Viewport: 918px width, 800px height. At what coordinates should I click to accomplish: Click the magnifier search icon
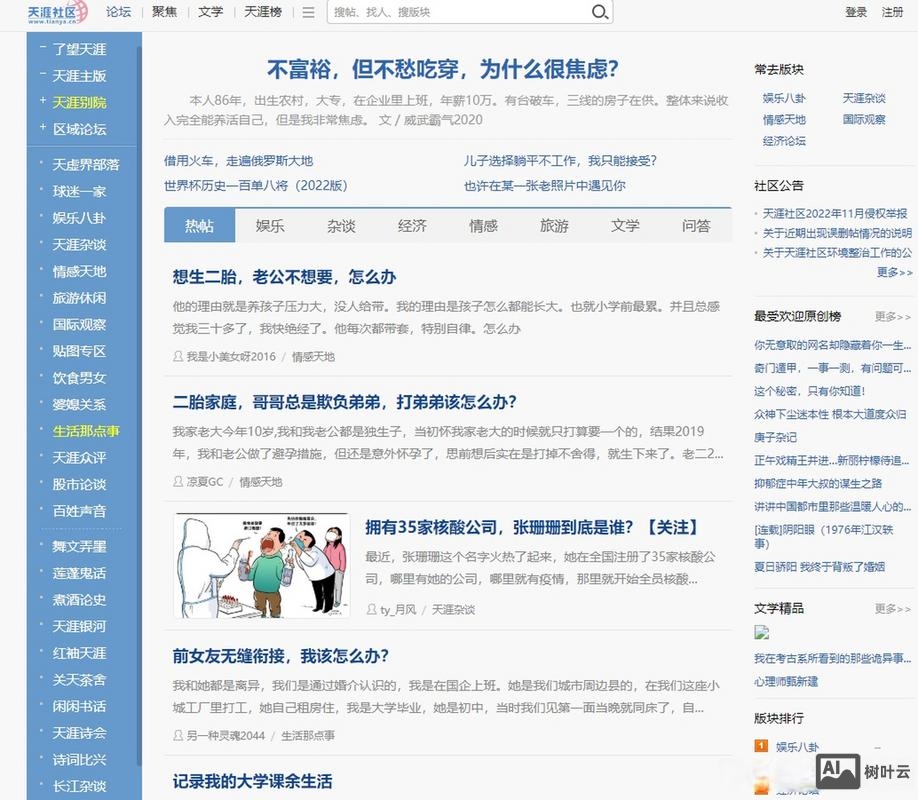point(599,12)
